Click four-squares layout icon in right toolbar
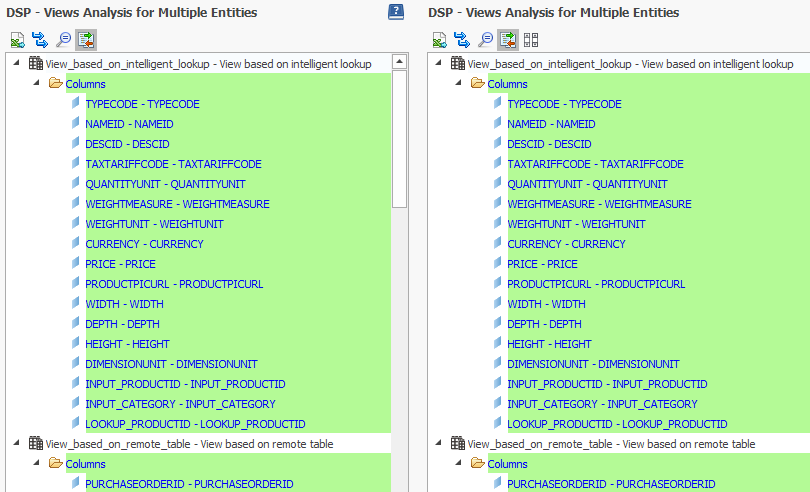This screenshot has width=810, height=492. [x=531, y=40]
